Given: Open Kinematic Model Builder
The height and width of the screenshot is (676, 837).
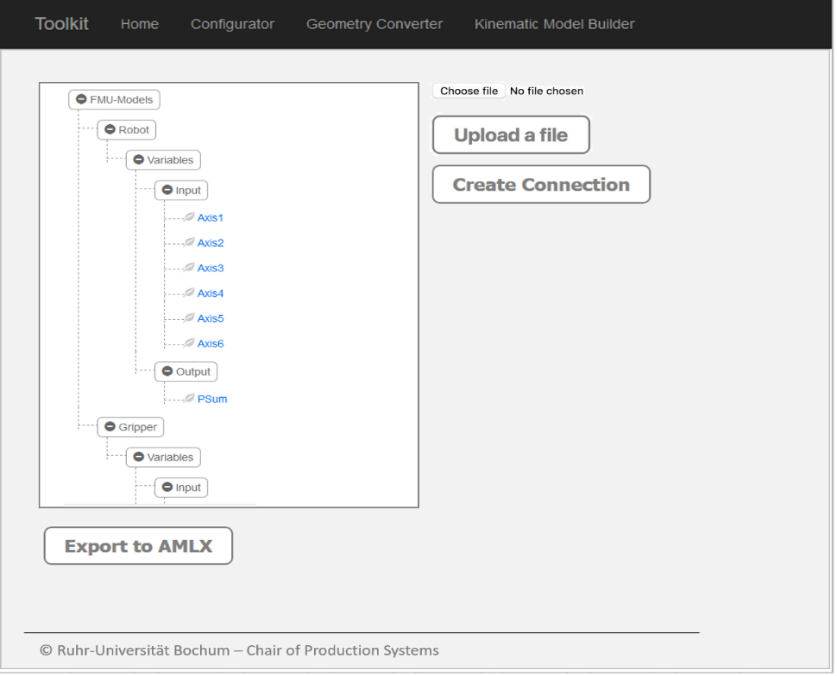Looking at the screenshot, I should (554, 24).
